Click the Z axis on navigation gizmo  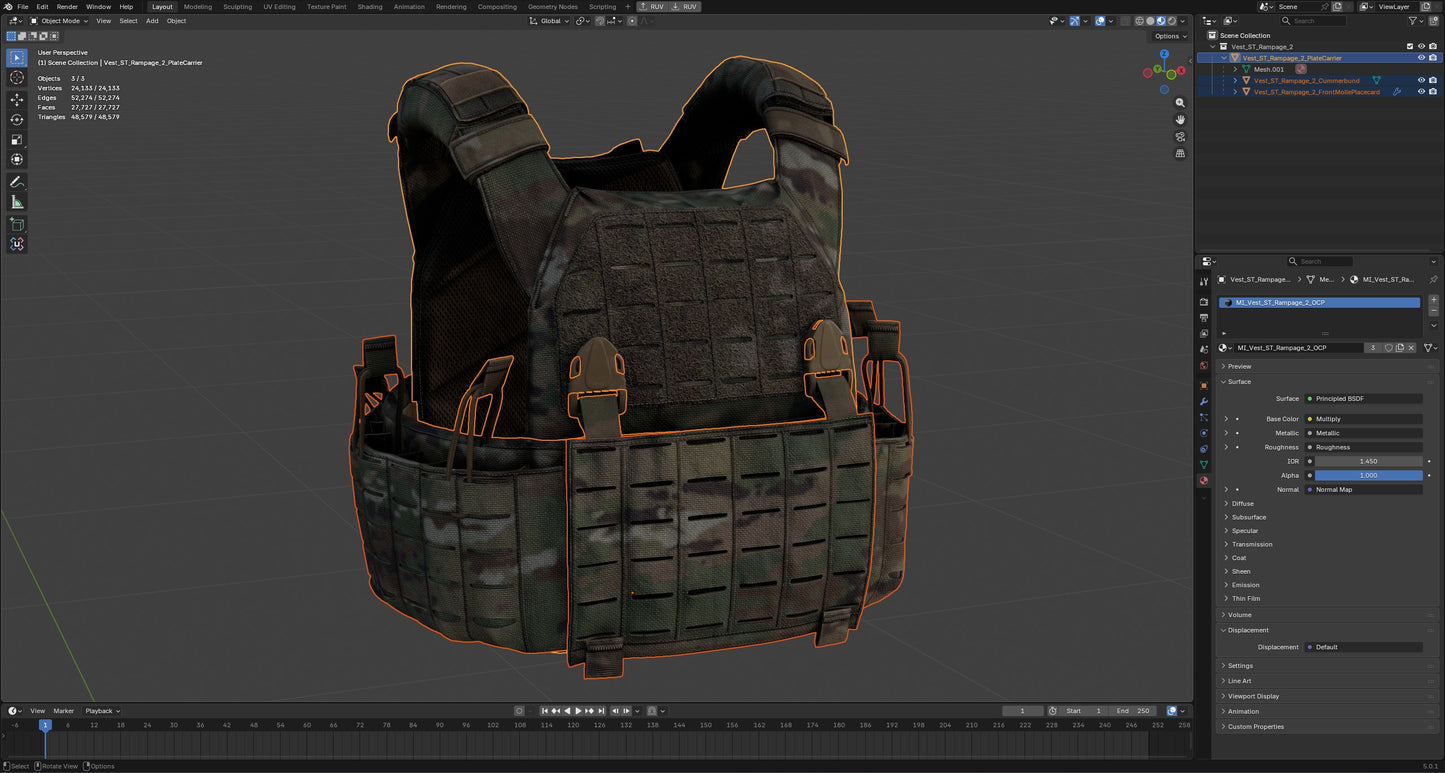pos(1165,55)
